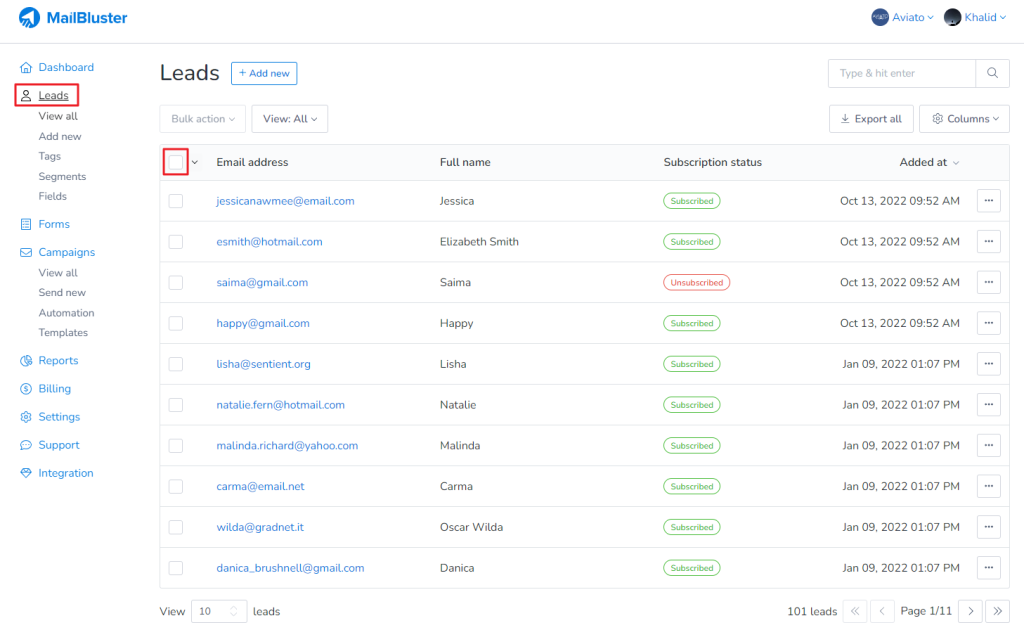Open the Dashboard from the sidebar
Image resolution: width=1024 pixels, height=630 pixels.
pos(25,67)
